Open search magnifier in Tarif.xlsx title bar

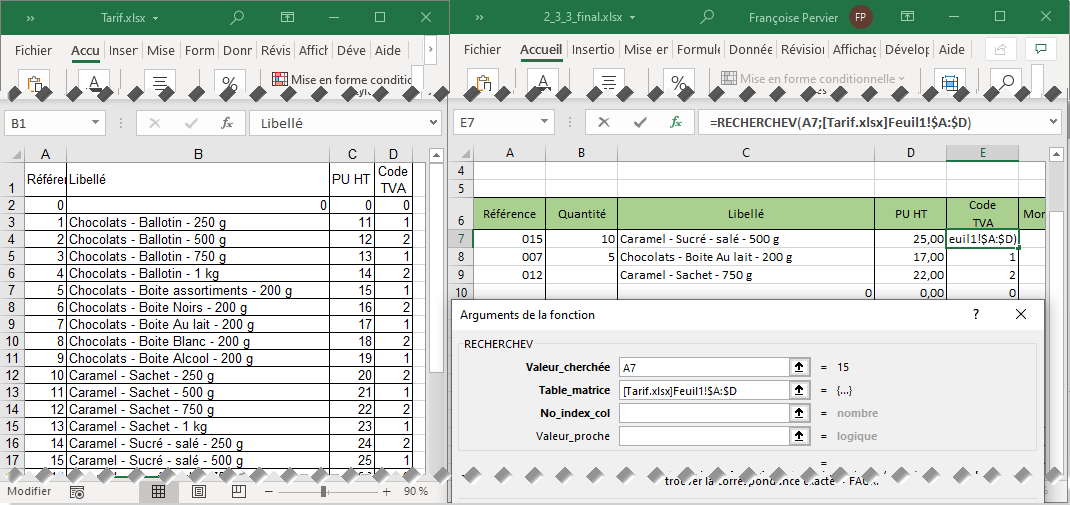[x=237, y=17]
